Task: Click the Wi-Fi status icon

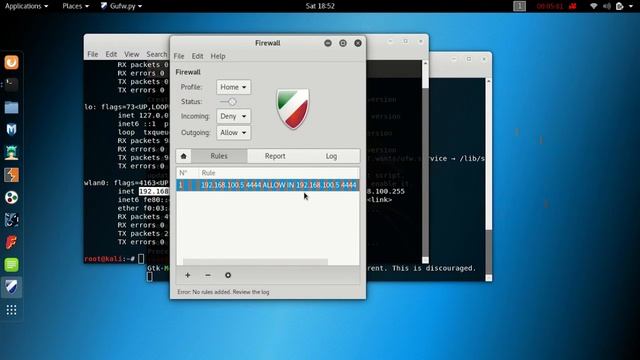Action: 594,6
